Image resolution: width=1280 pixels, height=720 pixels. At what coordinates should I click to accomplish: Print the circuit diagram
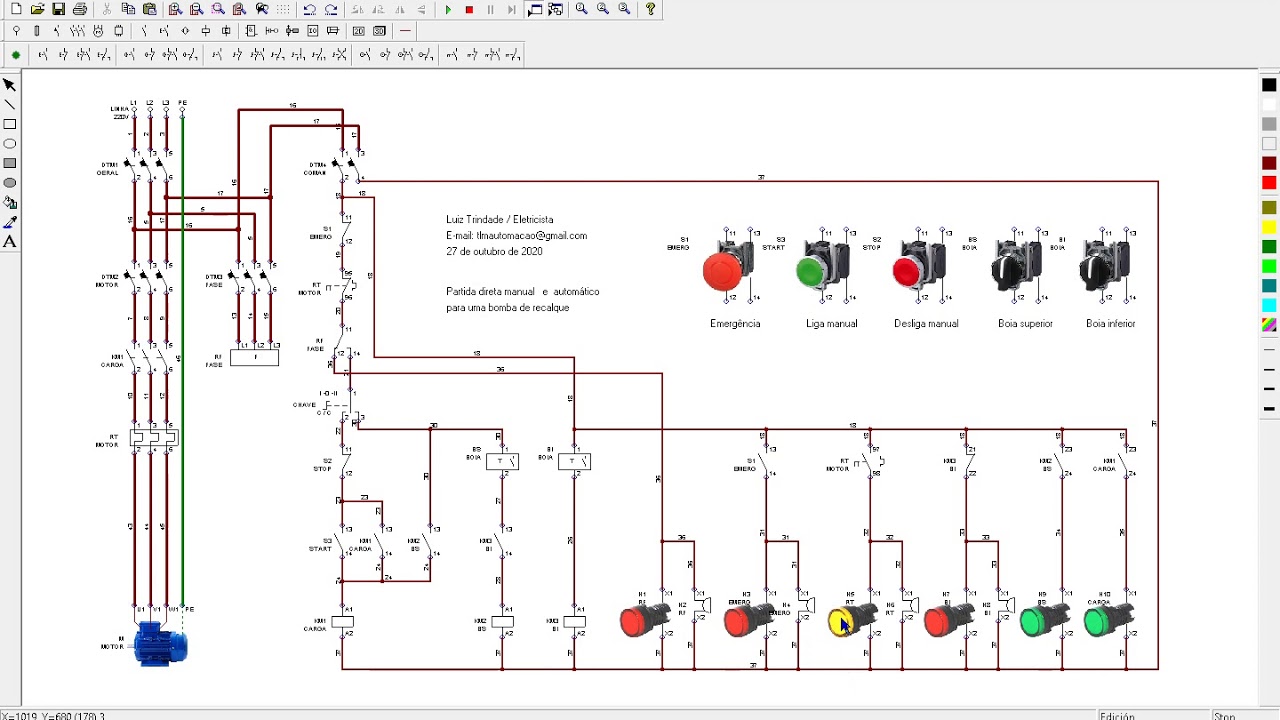[80, 9]
